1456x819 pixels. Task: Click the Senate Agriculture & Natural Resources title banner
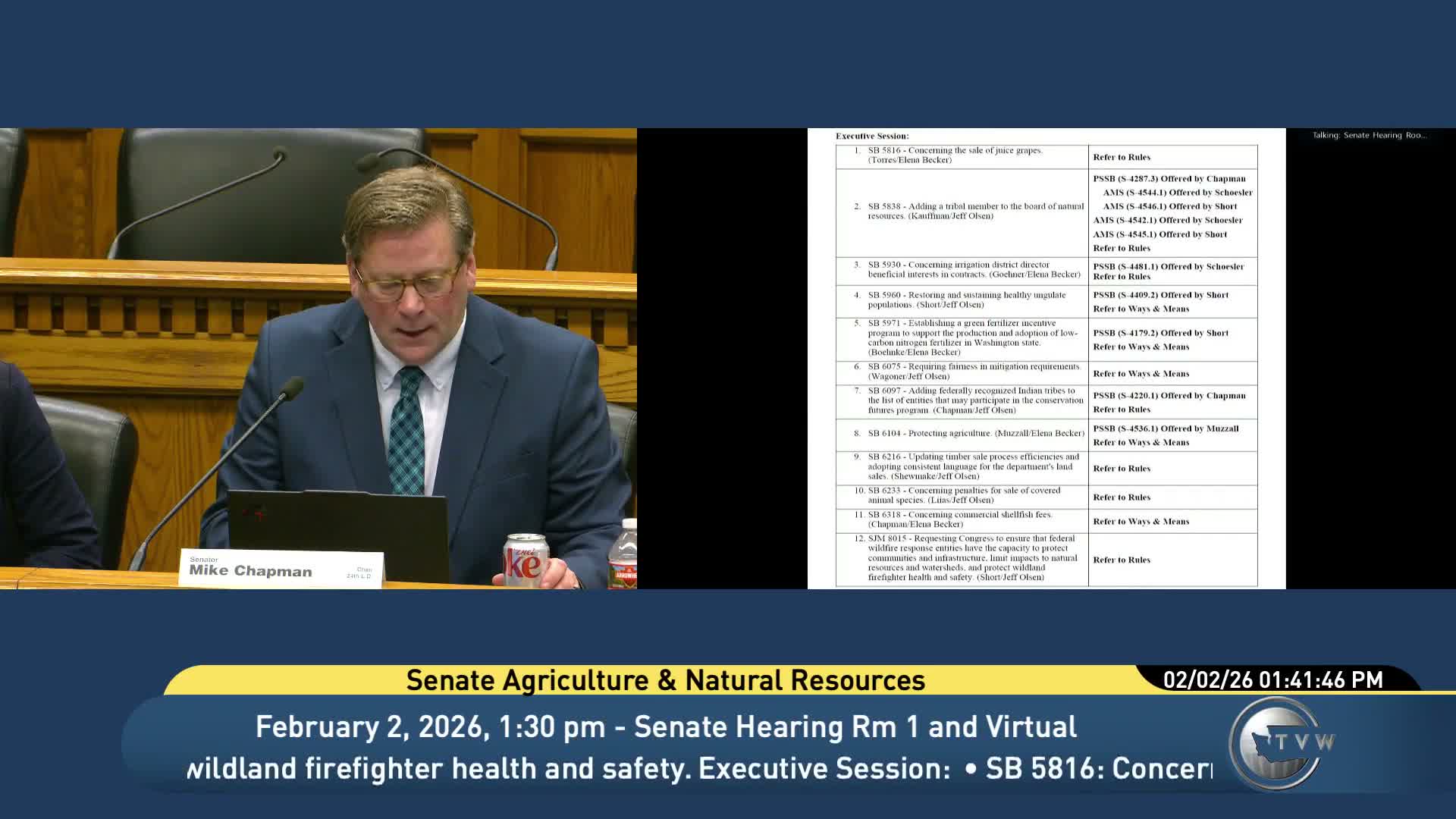pos(665,680)
